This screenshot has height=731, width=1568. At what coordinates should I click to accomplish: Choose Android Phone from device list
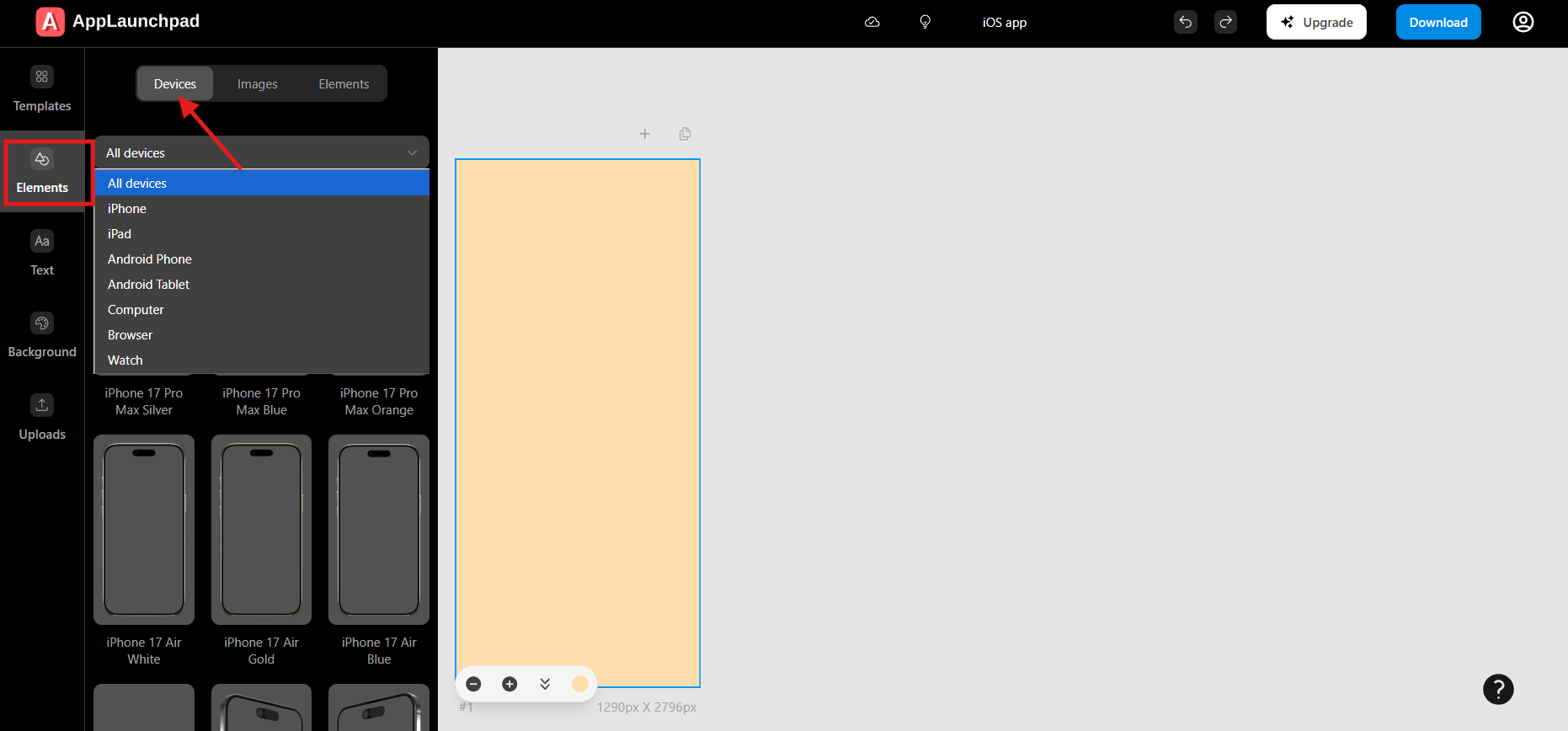click(x=150, y=259)
